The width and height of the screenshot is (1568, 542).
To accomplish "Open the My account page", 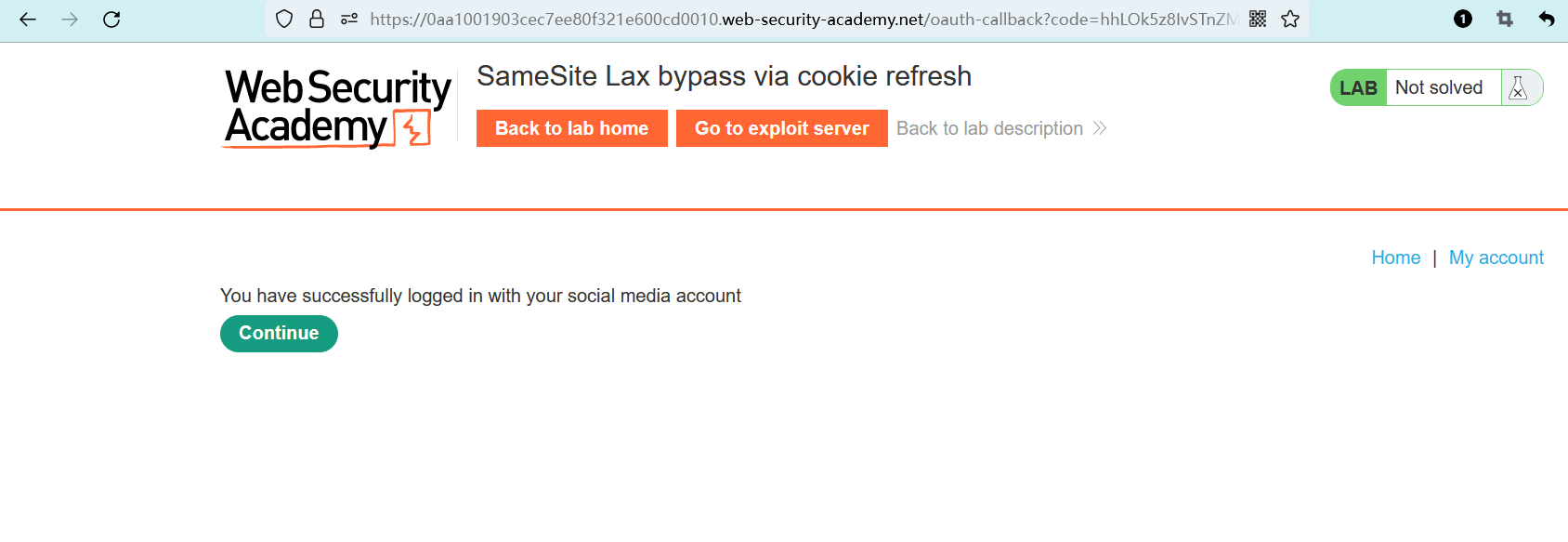I will coord(1496,258).
